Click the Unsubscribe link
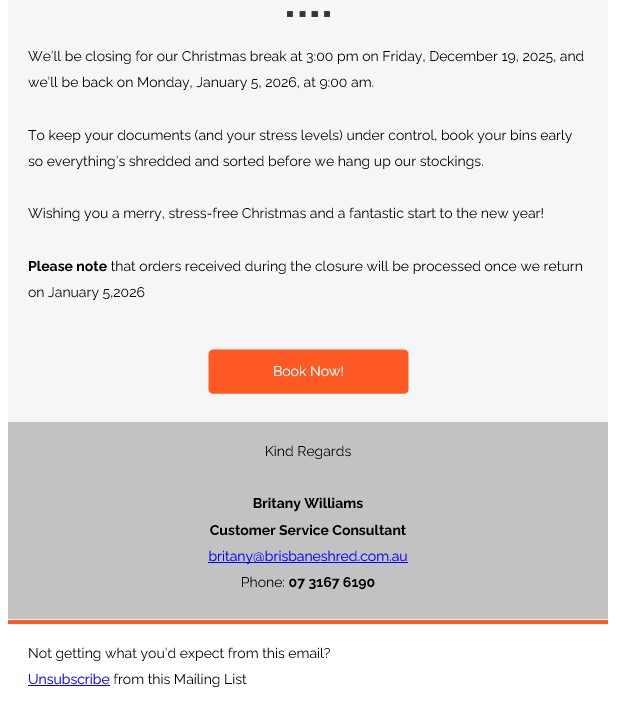 69,679
